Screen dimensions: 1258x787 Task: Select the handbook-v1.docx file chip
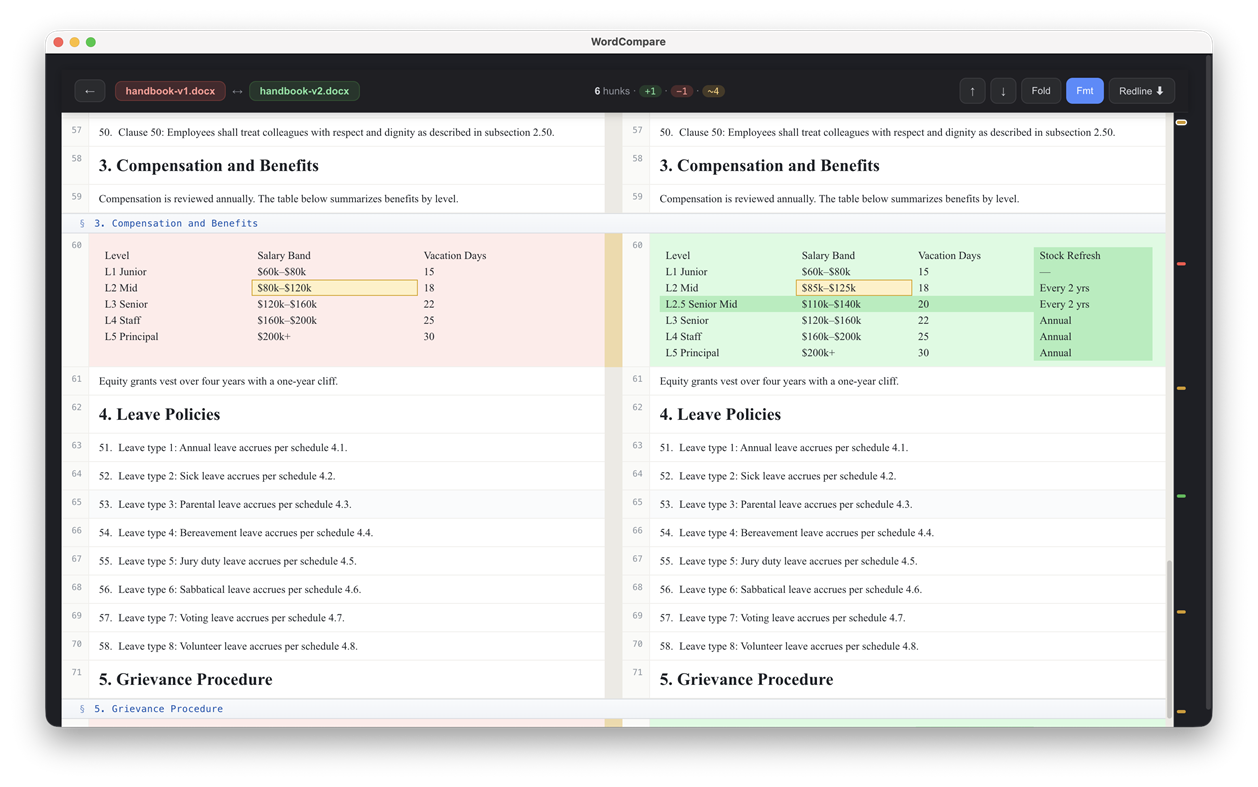[x=170, y=91]
